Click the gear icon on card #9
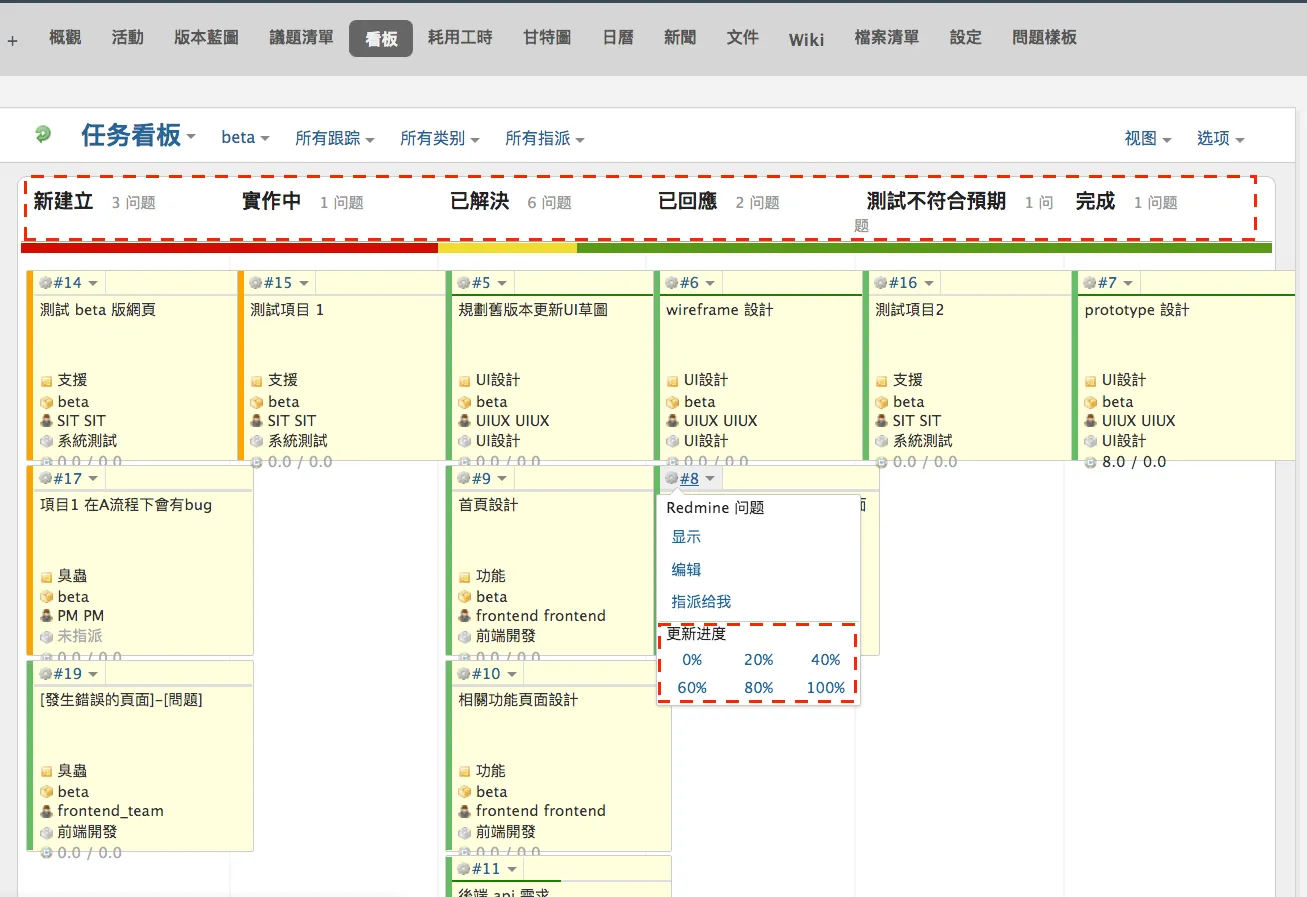Screen dimensions: 1307x897 (464, 478)
